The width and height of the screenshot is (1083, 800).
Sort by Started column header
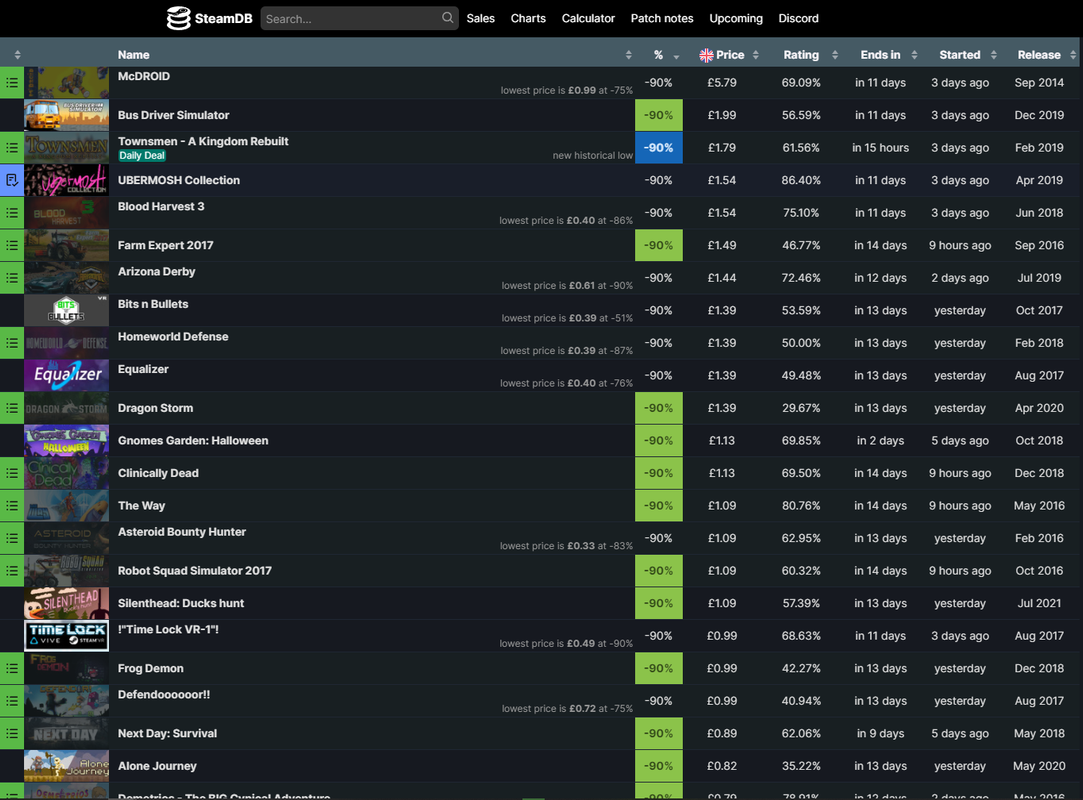pos(959,55)
